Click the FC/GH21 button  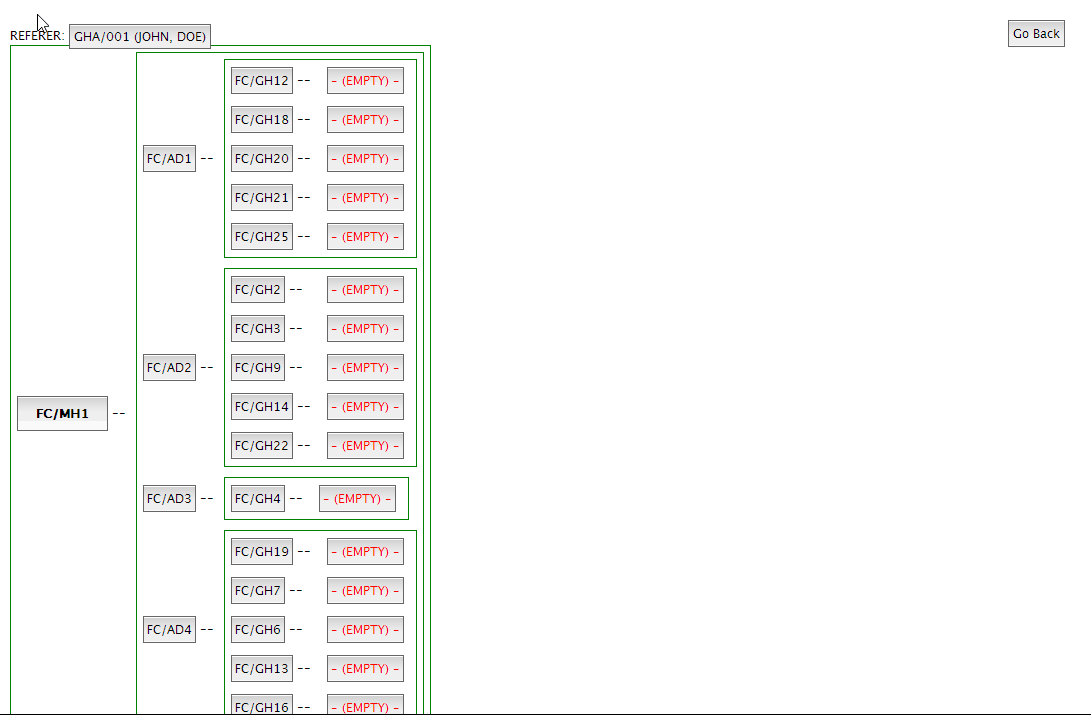pyautogui.click(x=261, y=198)
